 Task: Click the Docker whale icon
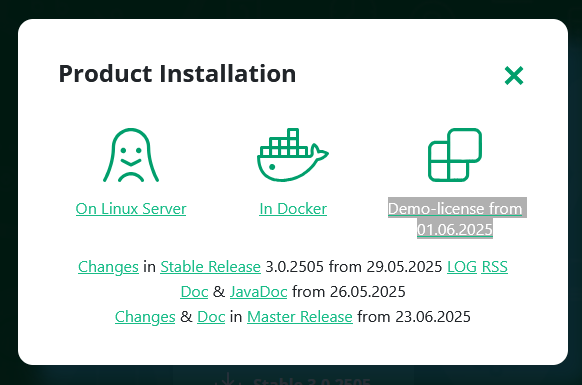[293, 155]
